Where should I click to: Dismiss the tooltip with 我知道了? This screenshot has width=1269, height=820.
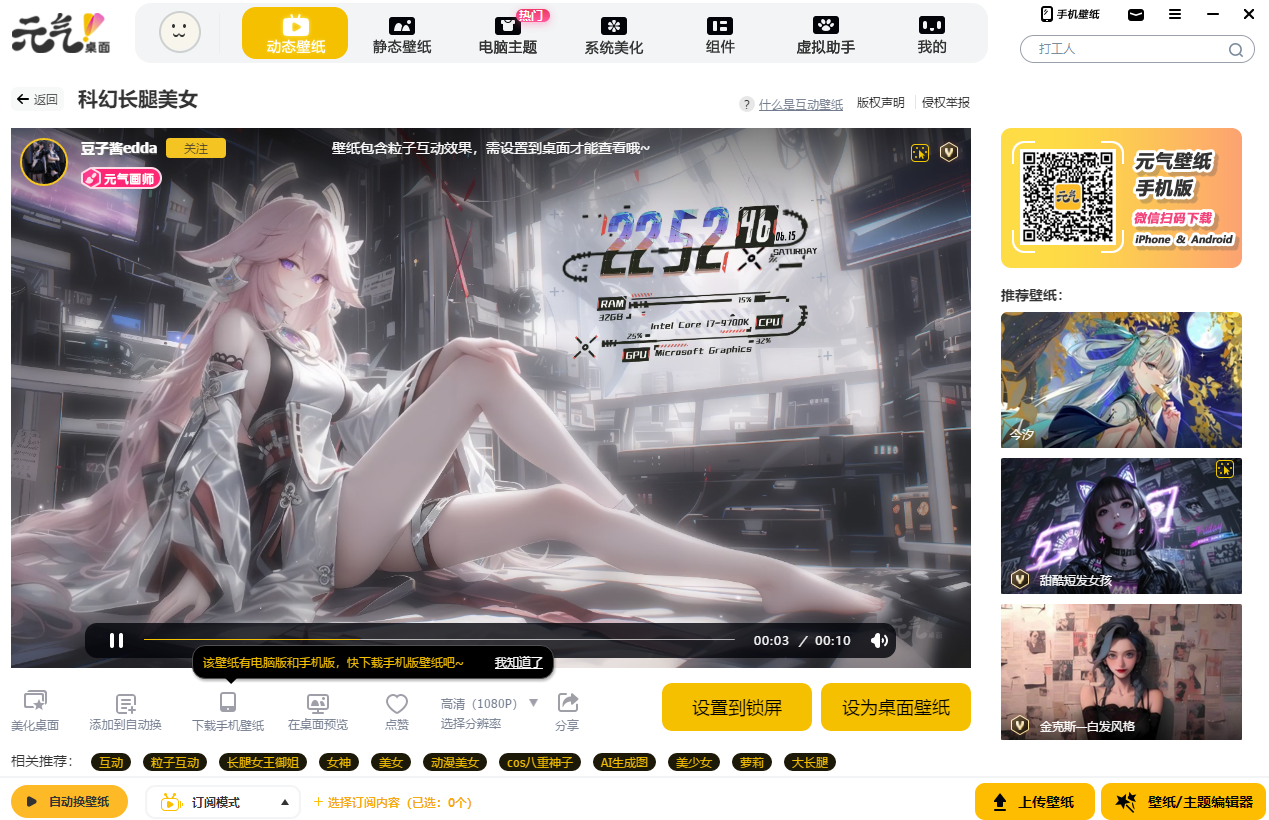[x=519, y=663]
